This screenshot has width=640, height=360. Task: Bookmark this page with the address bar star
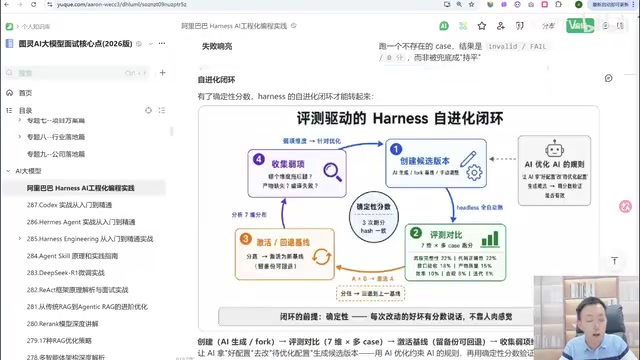[472, 4]
